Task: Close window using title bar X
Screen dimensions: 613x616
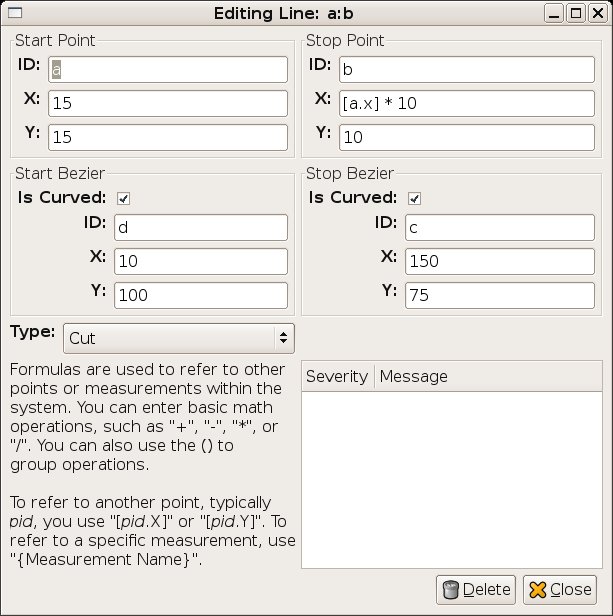Action: click(598, 13)
